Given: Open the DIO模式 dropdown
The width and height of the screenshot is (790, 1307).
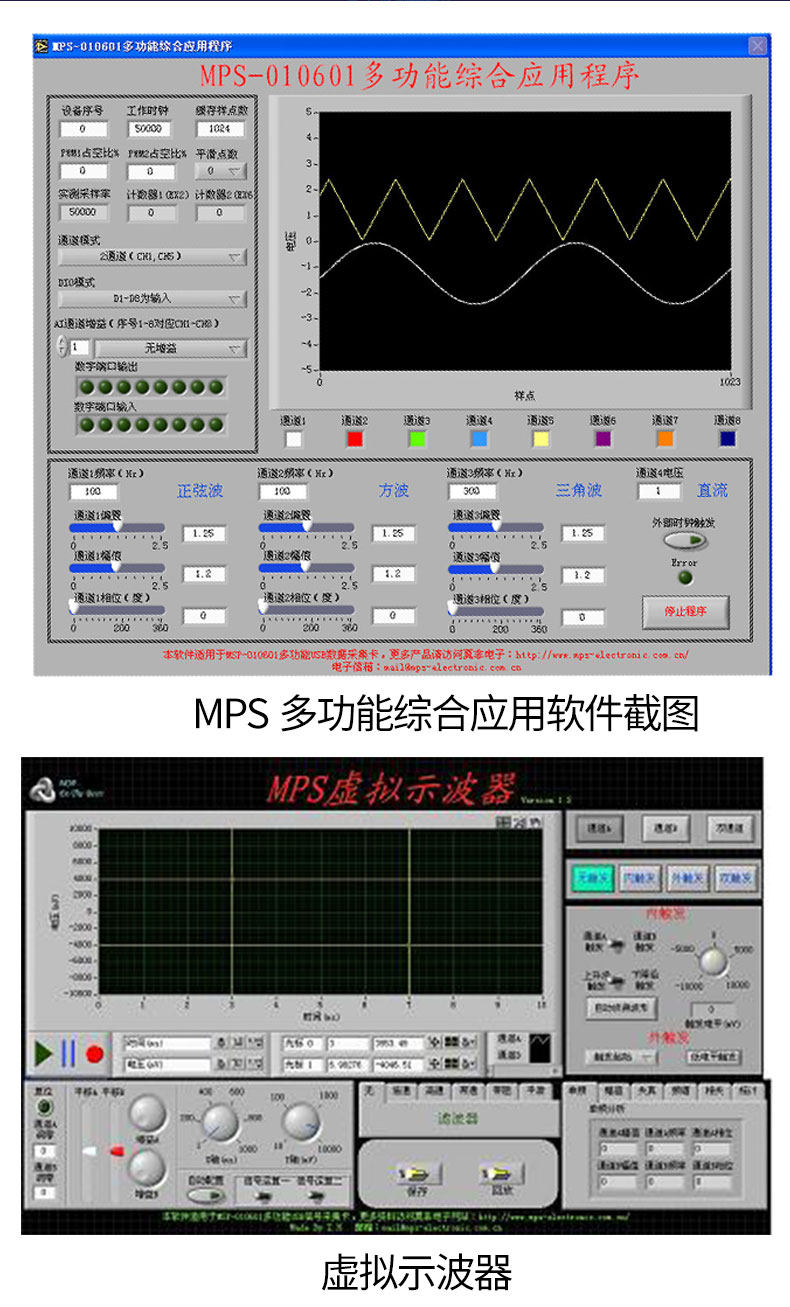Looking at the screenshot, I should (152, 298).
